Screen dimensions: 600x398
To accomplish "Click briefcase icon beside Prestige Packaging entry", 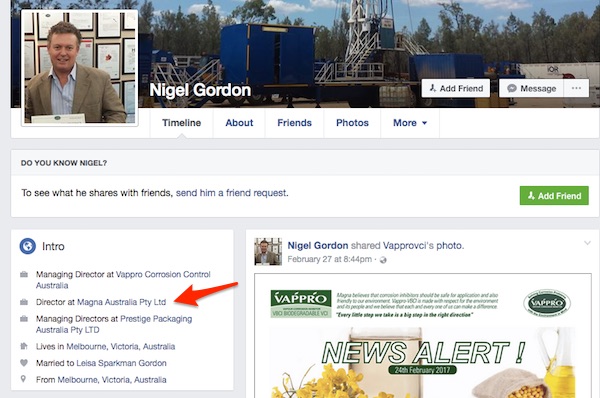I will point(24,319).
